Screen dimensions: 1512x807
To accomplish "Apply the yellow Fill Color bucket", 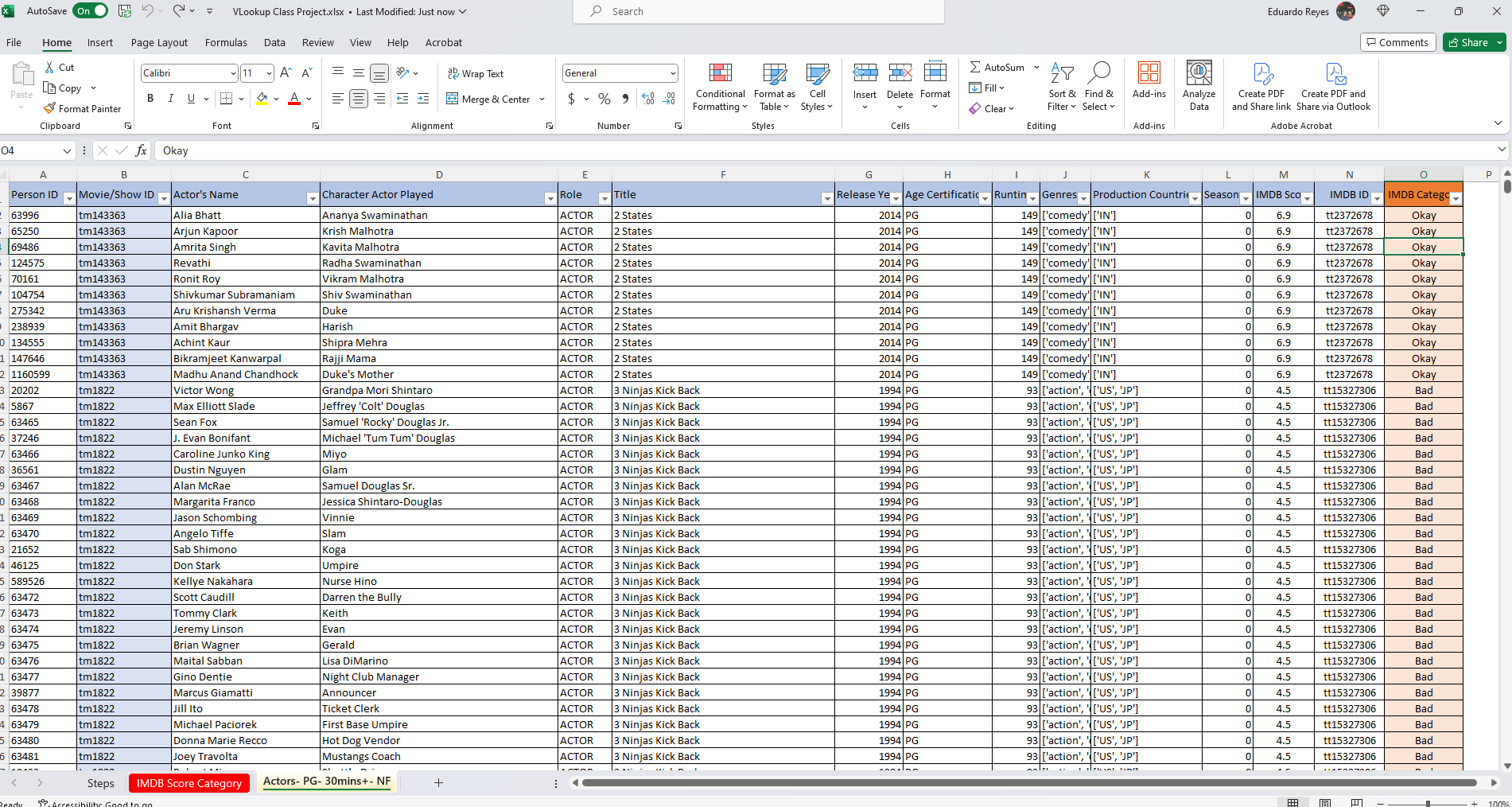I will click(x=262, y=99).
